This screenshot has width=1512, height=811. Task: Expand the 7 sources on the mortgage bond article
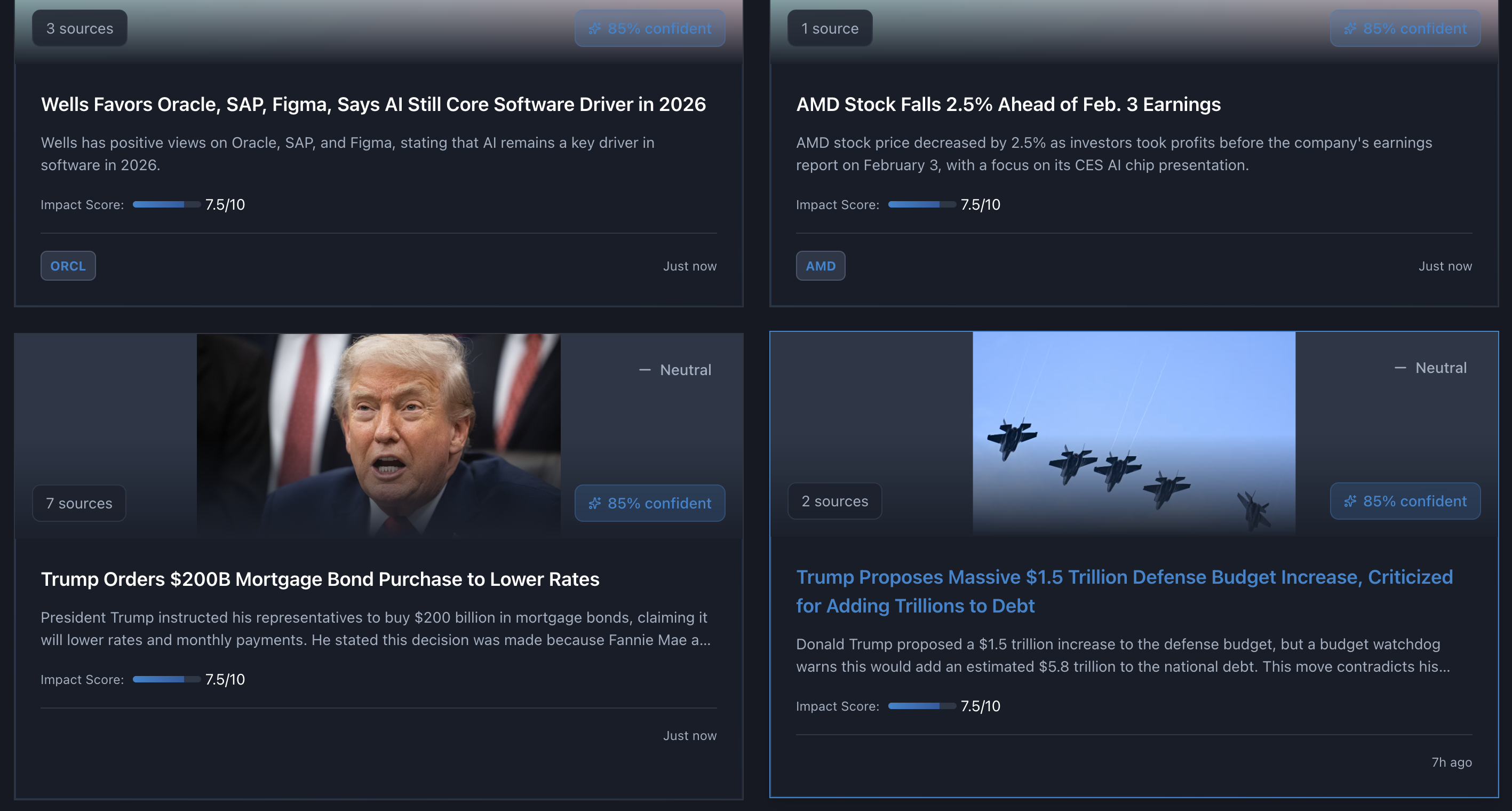(x=78, y=503)
